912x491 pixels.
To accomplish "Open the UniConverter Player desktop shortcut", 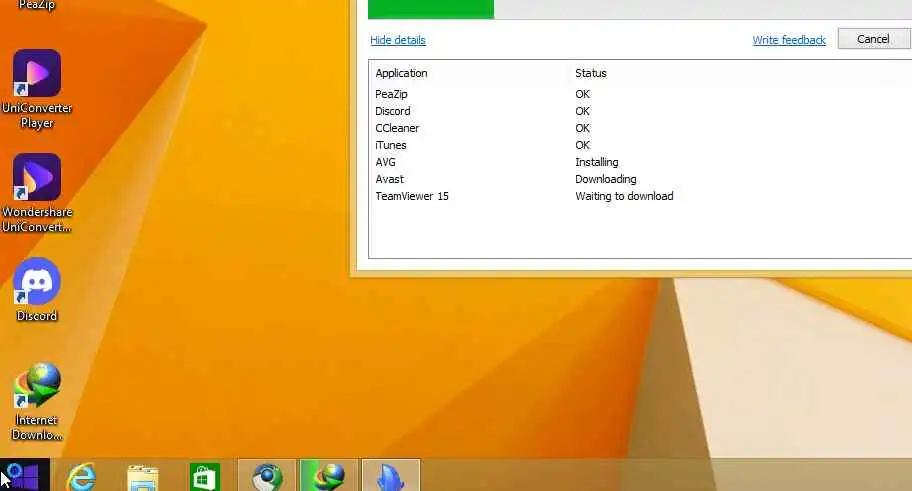I will (37, 89).
